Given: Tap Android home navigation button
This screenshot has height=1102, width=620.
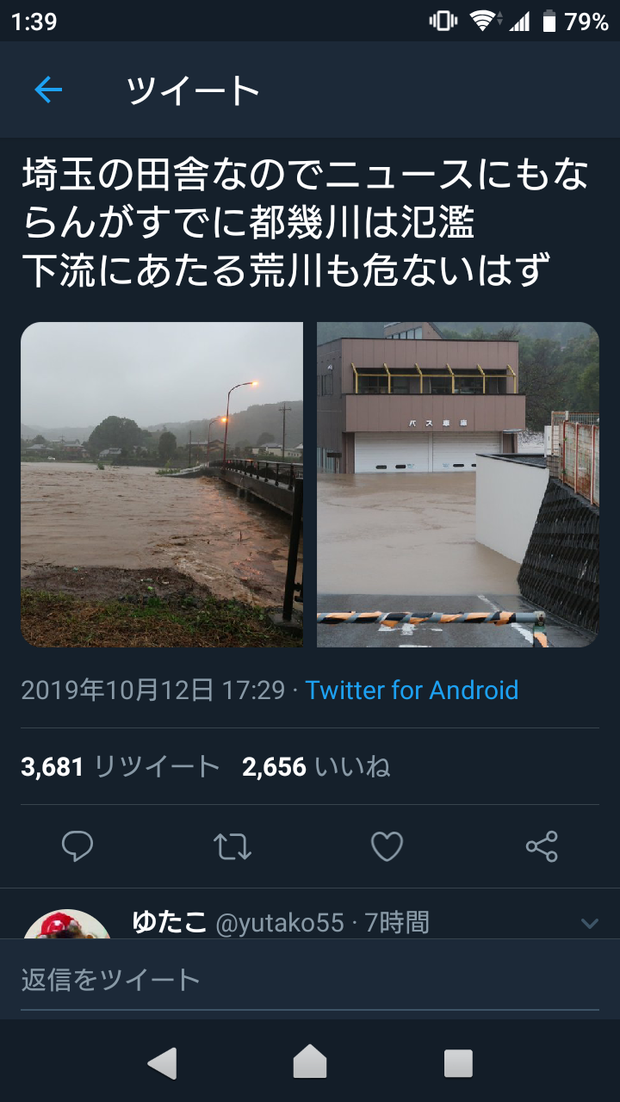Looking at the screenshot, I should [x=310, y=1062].
